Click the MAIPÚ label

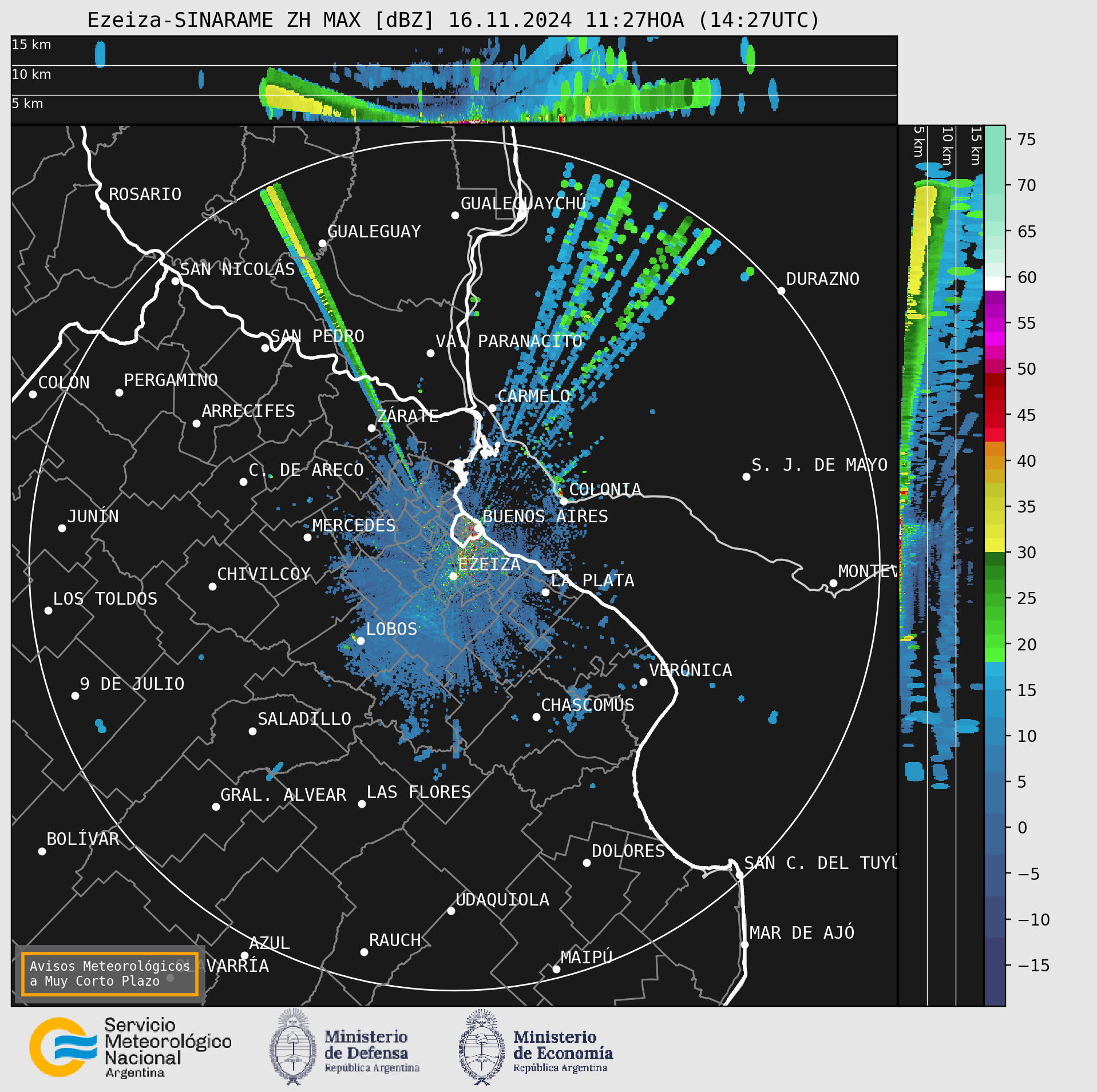coord(586,958)
